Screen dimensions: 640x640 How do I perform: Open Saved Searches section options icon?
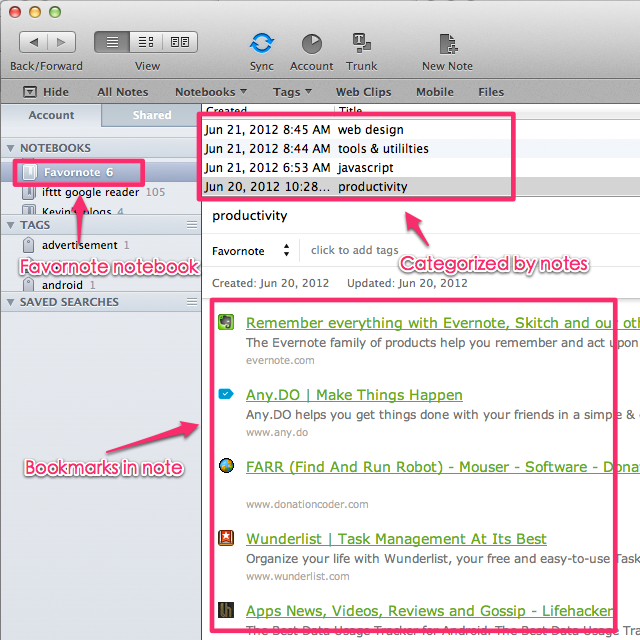[x=192, y=302]
